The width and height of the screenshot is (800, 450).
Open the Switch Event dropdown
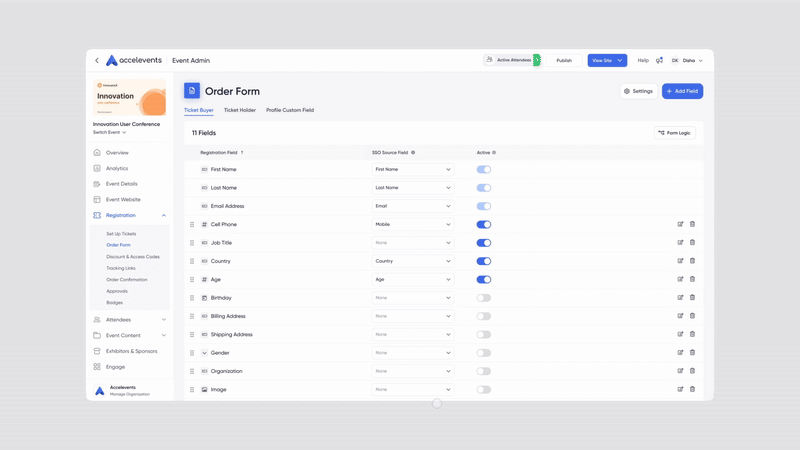(x=110, y=132)
